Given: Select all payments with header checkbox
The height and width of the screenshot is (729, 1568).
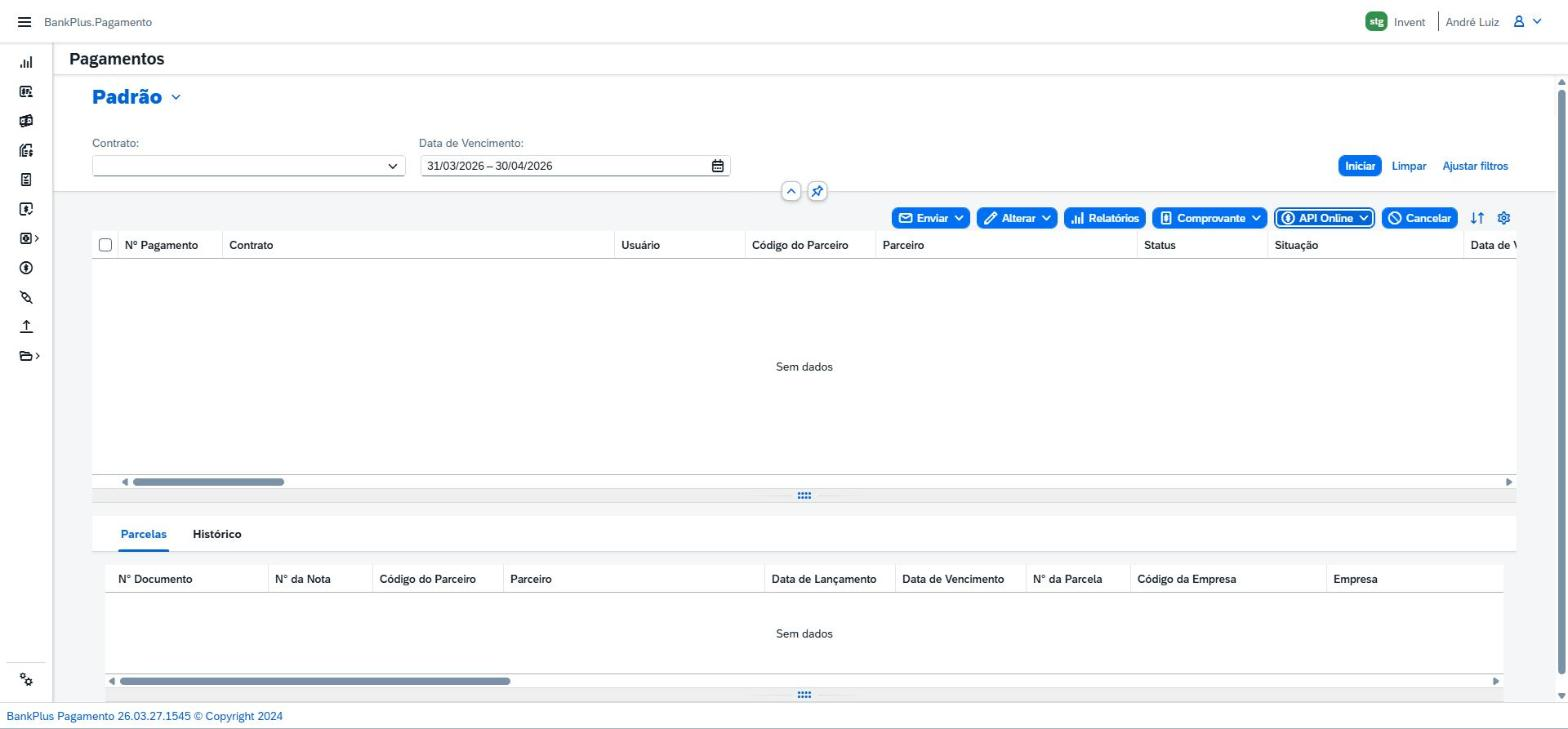Looking at the screenshot, I should (105, 245).
